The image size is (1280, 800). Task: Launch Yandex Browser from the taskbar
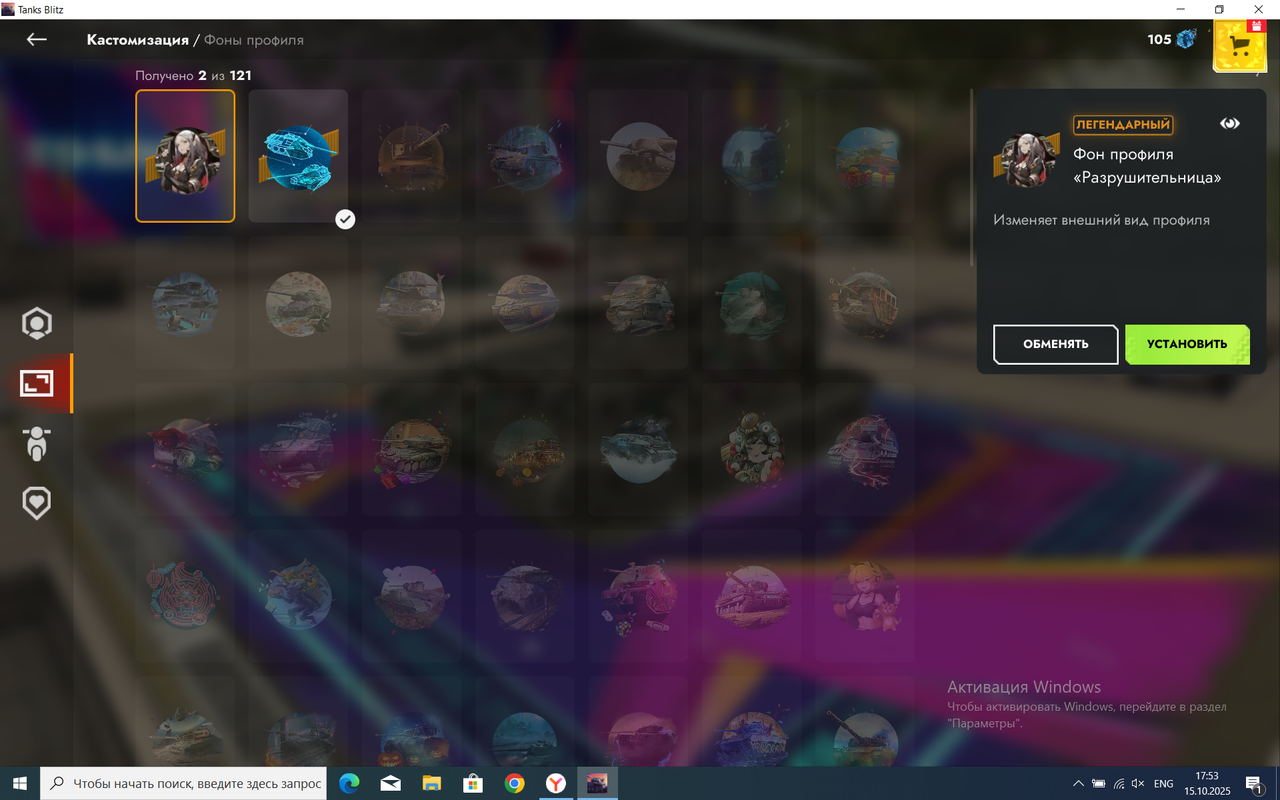pos(555,783)
